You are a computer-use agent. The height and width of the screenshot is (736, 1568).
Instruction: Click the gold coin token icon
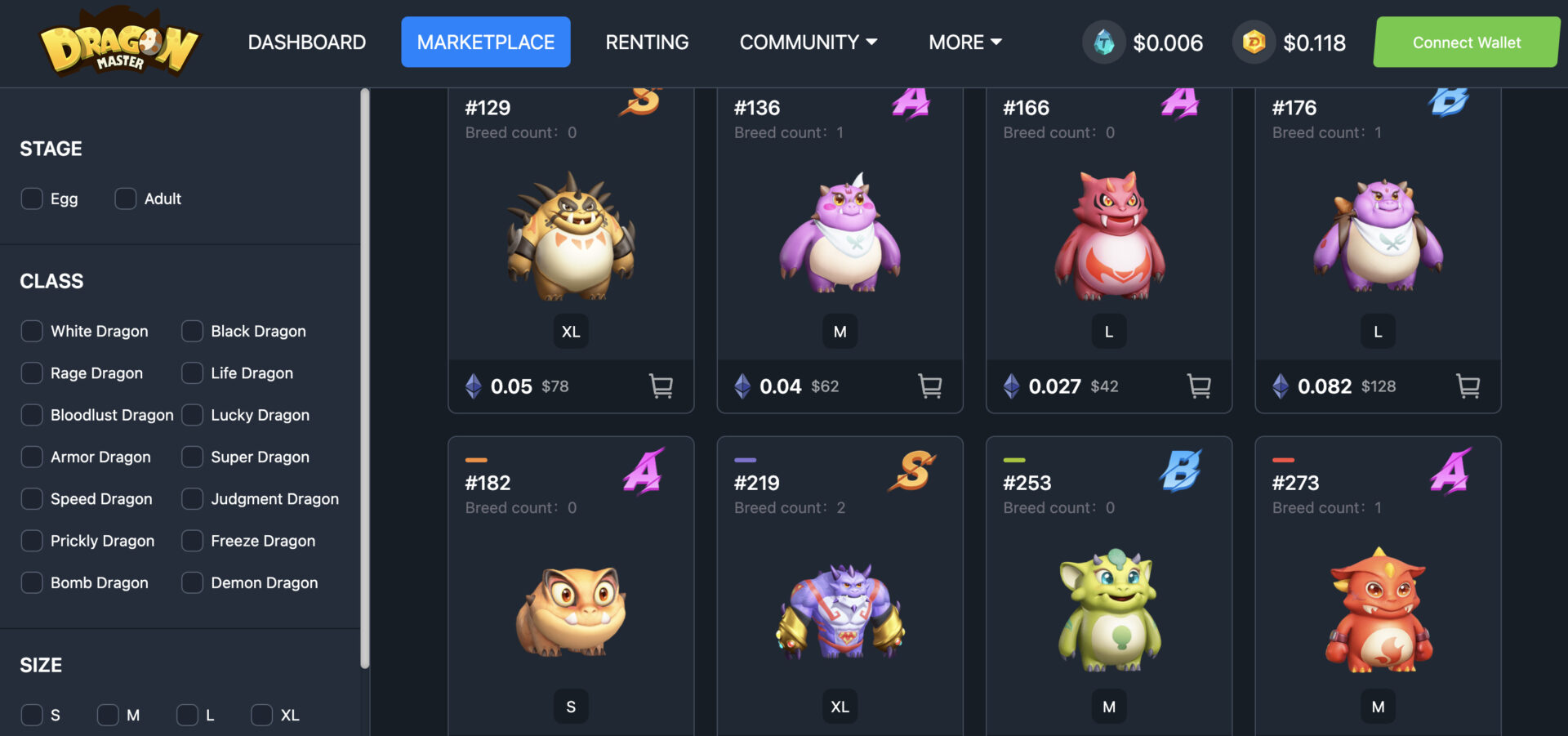(1254, 42)
